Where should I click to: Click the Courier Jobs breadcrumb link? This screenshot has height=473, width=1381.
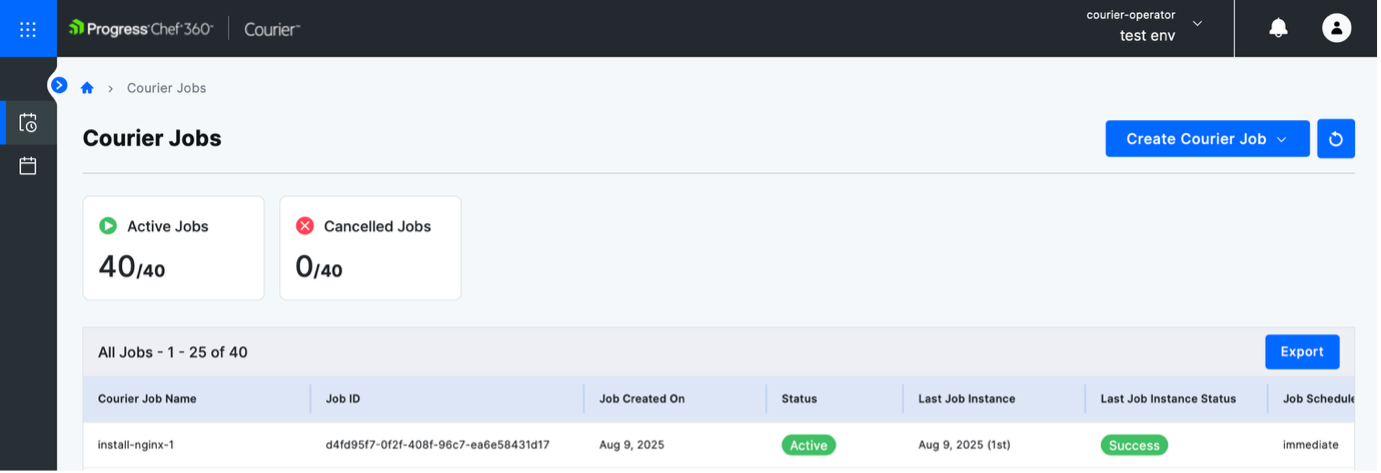click(x=166, y=88)
